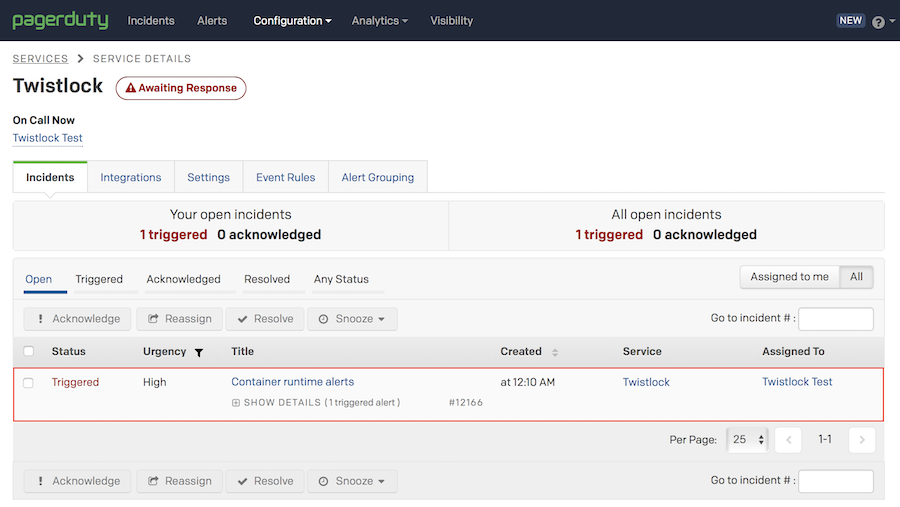
Task: Click the NEW badge in header
Action: [850, 20]
